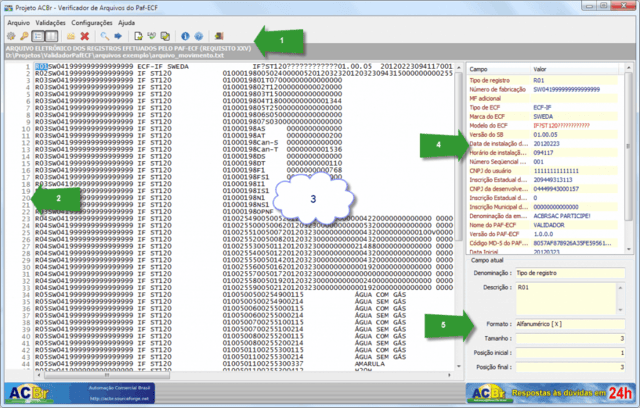640x408 pixels.
Task: Open a file with the folder icon
Action: [x=71, y=36]
